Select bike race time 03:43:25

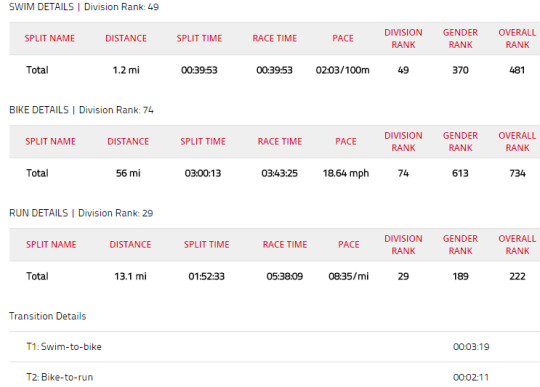pyautogui.click(x=279, y=173)
